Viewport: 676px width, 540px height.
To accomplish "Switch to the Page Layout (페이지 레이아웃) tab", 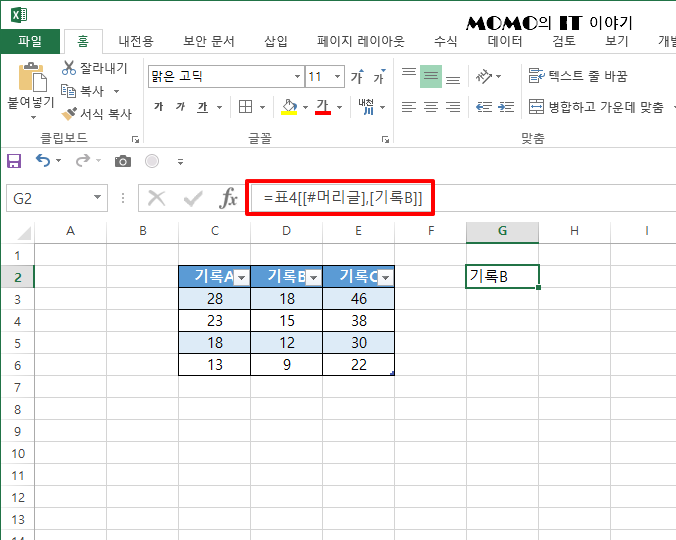I will tap(361, 41).
